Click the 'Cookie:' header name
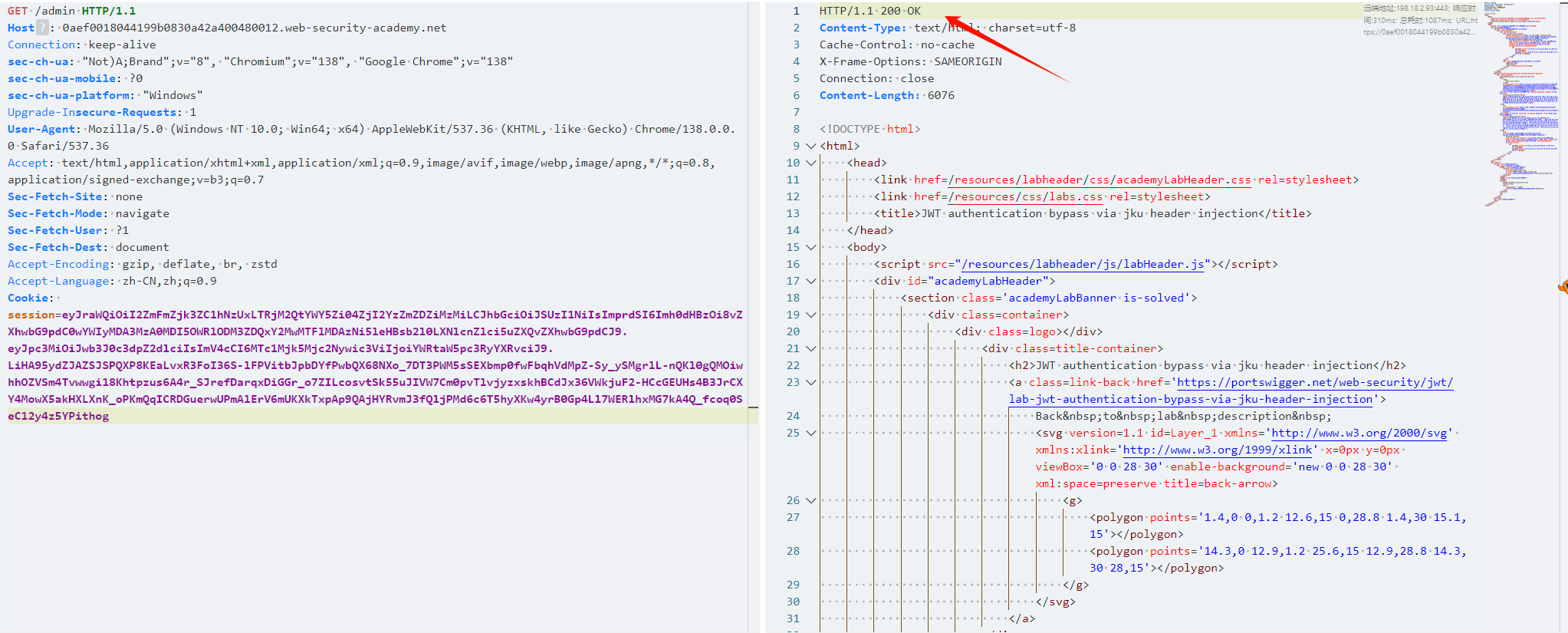 pyautogui.click(x=31, y=298)
